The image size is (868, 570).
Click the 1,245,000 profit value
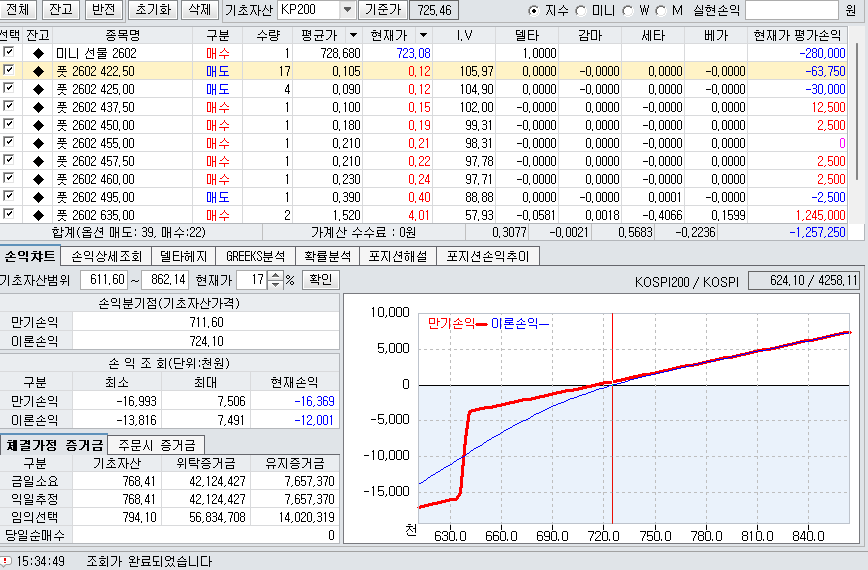(x=820, y=215)
